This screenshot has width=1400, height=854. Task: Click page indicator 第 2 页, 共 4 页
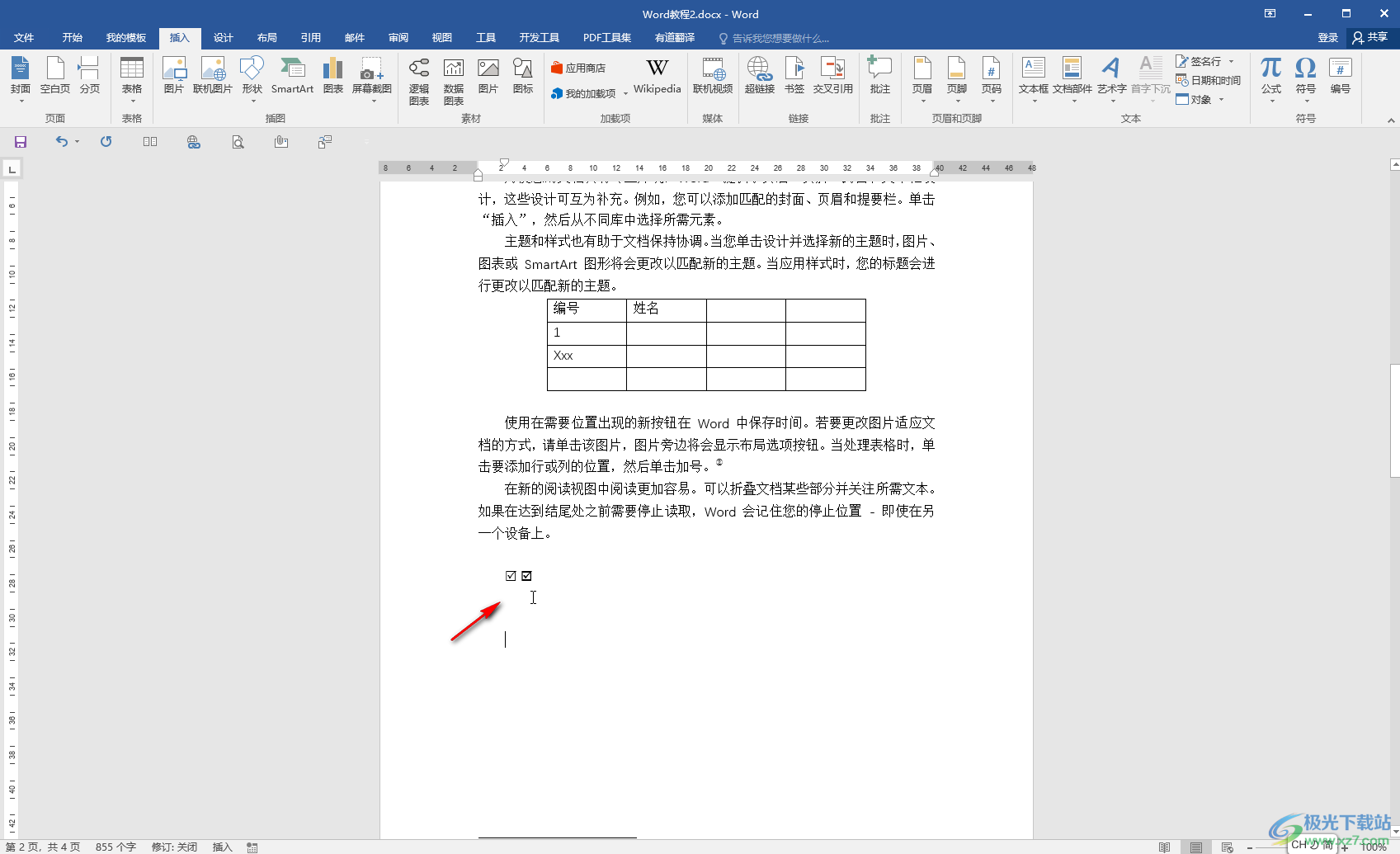(43, 847)
